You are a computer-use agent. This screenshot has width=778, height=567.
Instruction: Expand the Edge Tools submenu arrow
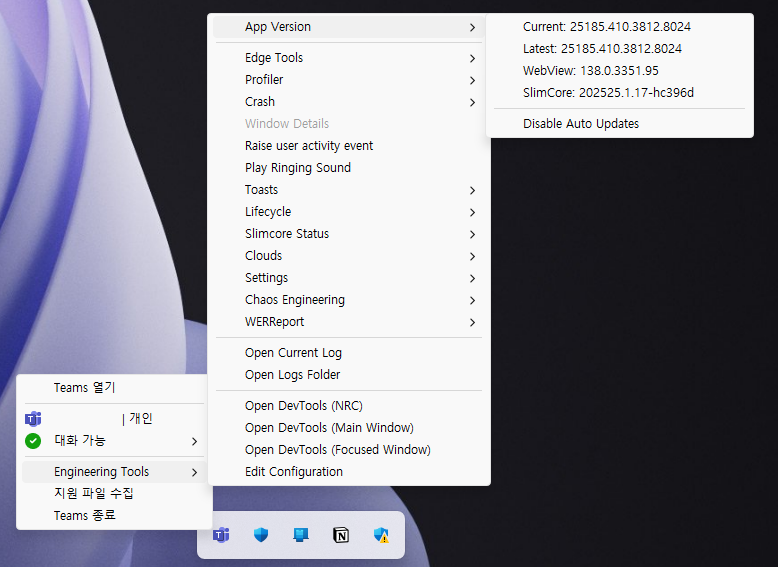click(x=472, y=59)
